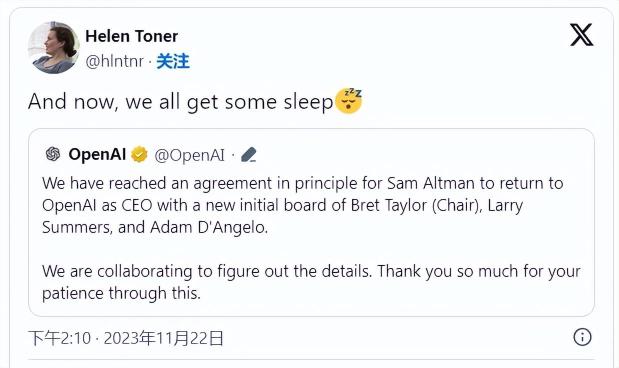Click OpenAI's gold verified badge
Viewport: 619px width, 368px height.
[x=139, y=154]
